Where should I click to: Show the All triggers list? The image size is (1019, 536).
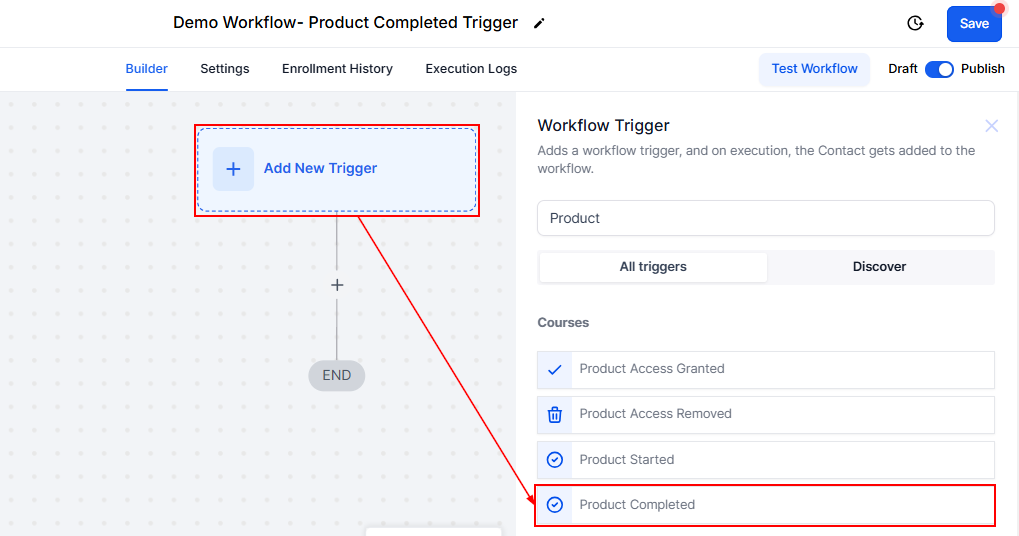coord(653,267)
